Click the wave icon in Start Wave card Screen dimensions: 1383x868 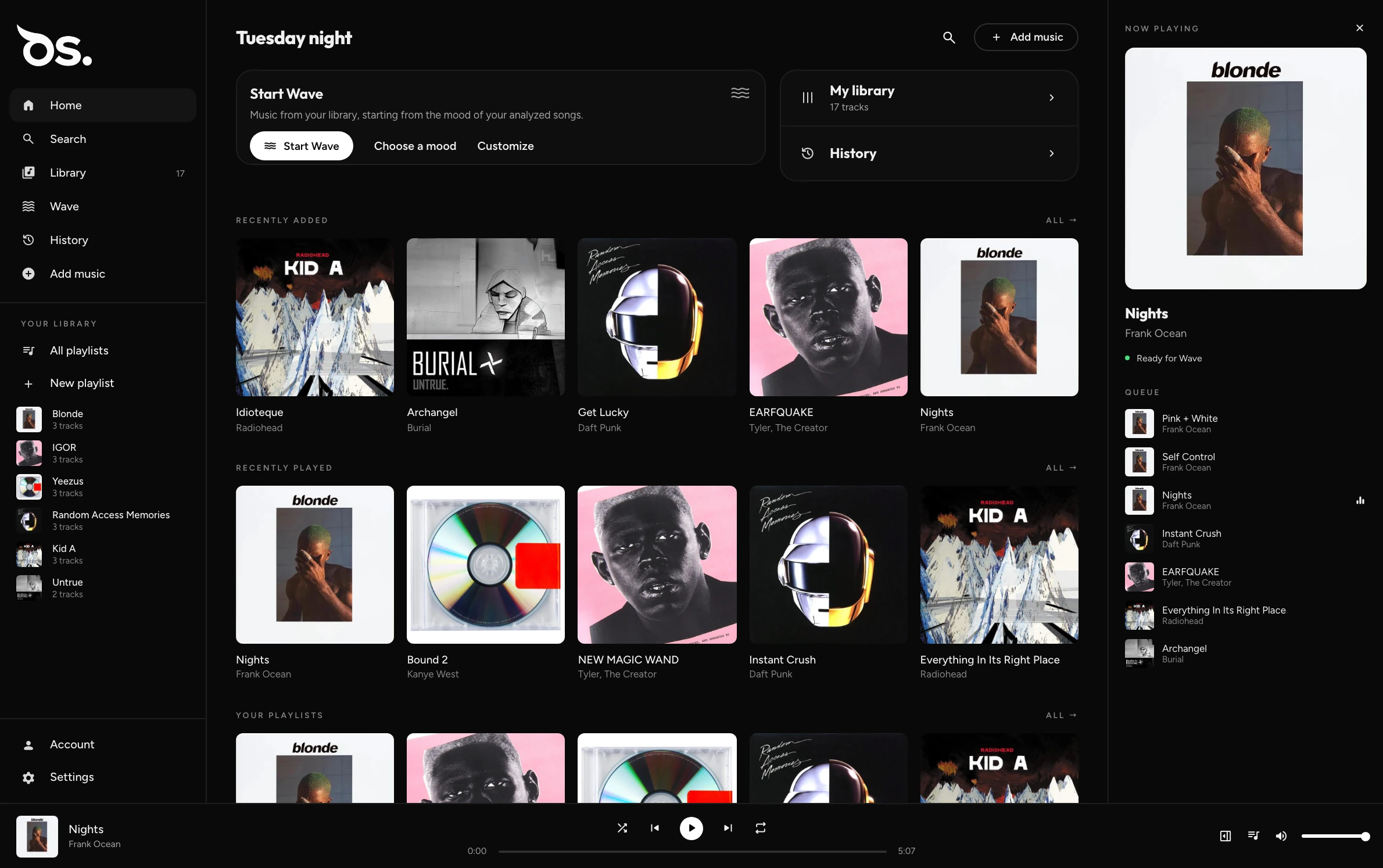(x=740, y=93)
